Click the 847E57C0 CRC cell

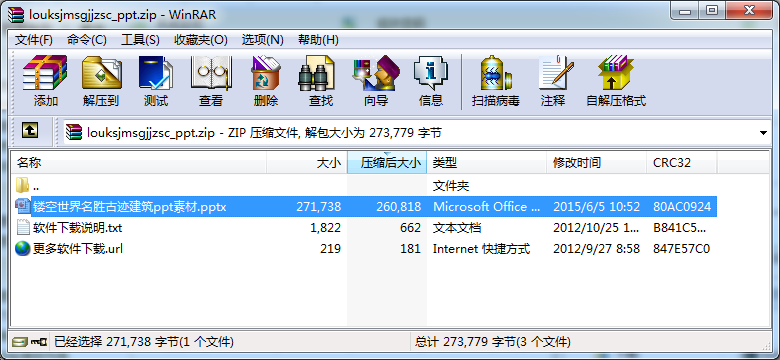(682, 249)
